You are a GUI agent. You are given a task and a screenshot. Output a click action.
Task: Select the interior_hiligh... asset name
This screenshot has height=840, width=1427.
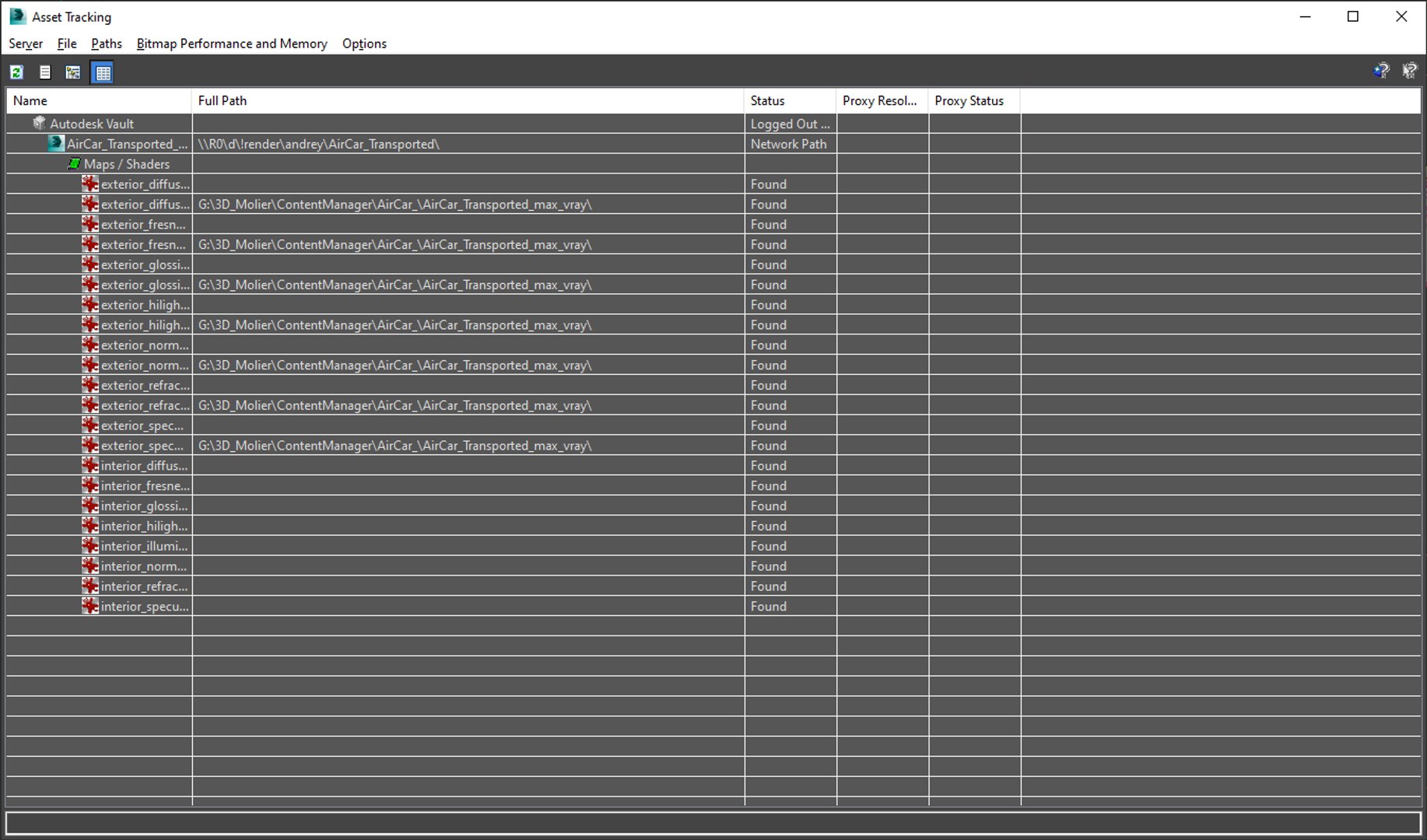click(x=145, y=527)
